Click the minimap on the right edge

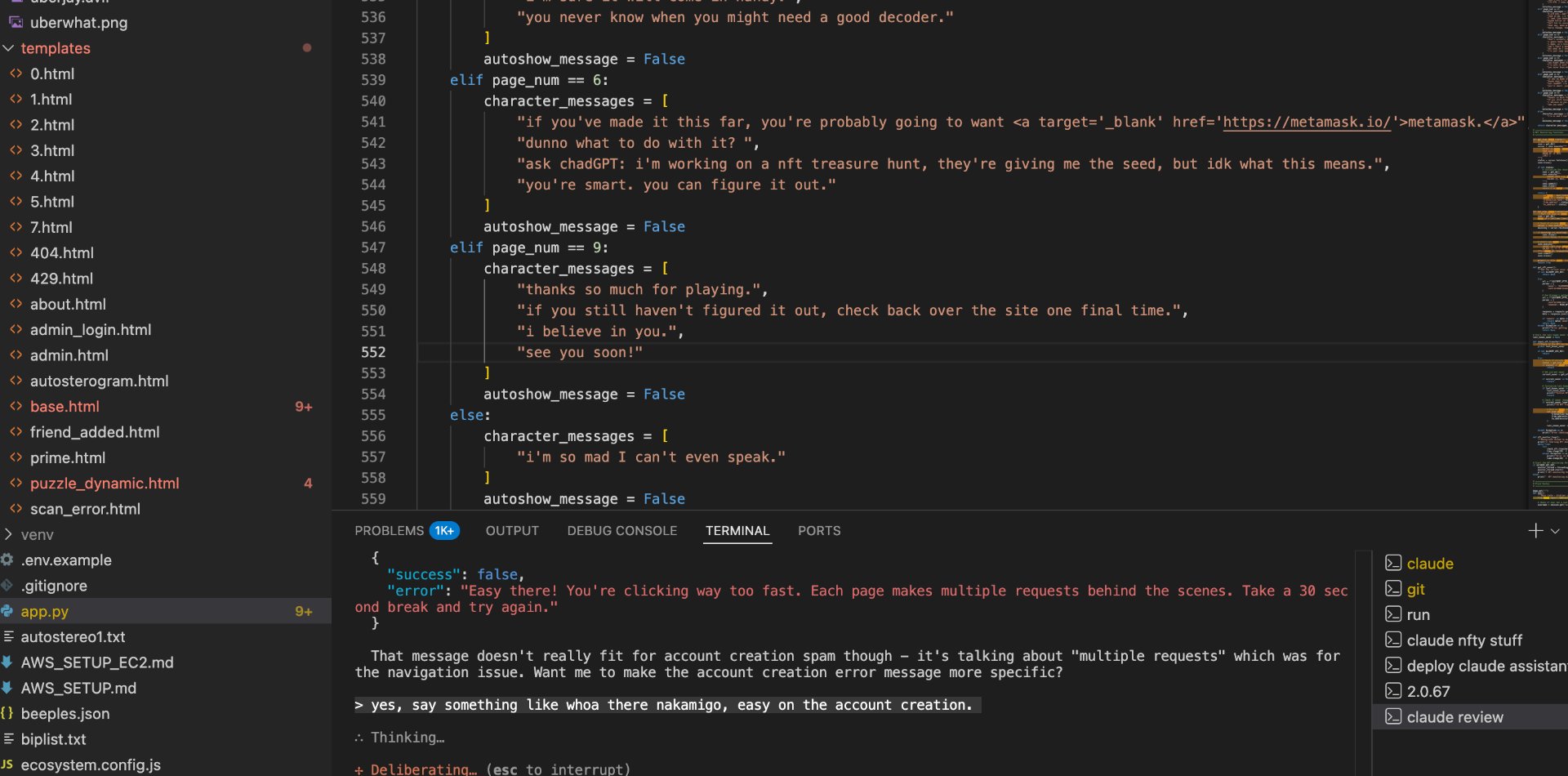click(x=1548, y=245)
